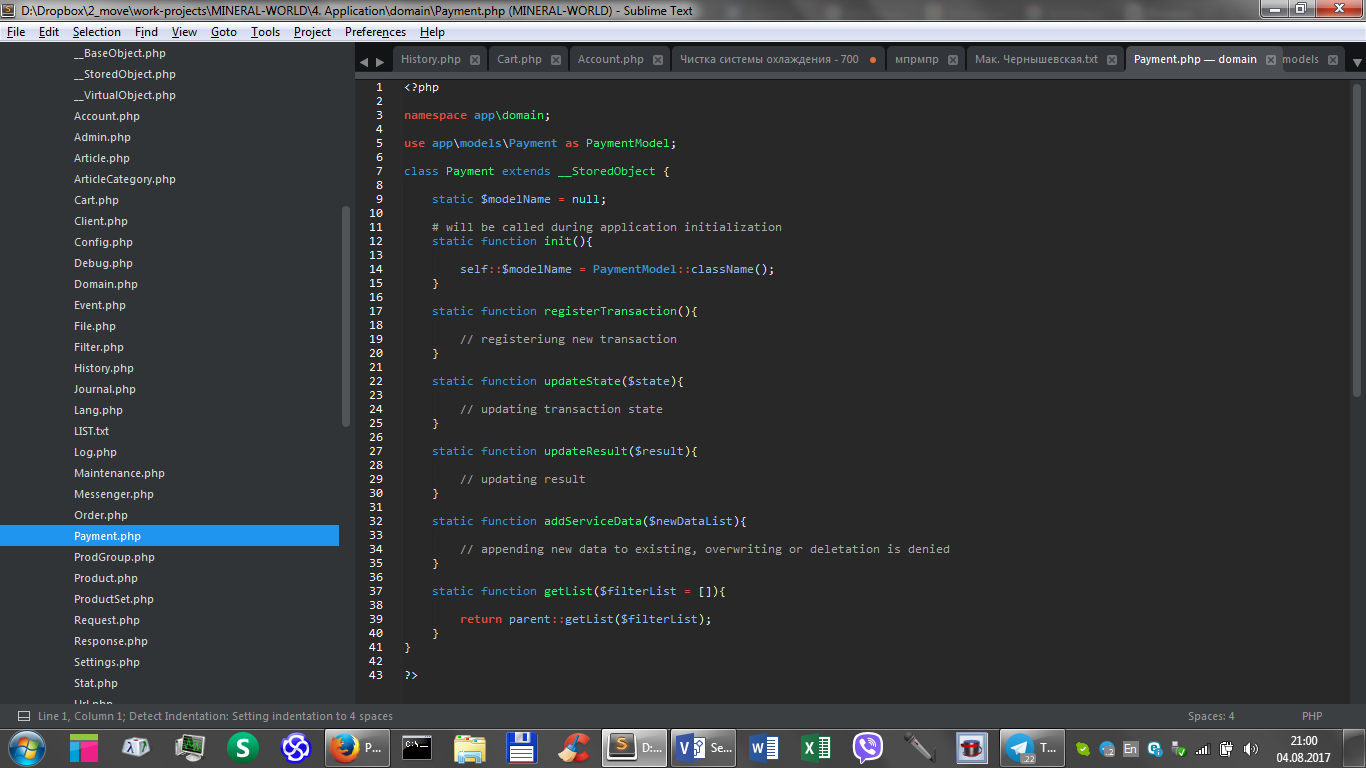
Task: Switch to the Account.php tab
Action: pos(610,59)
